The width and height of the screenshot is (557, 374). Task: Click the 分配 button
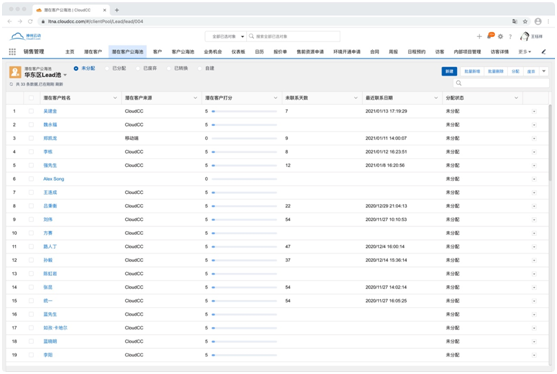click(515, 71)
